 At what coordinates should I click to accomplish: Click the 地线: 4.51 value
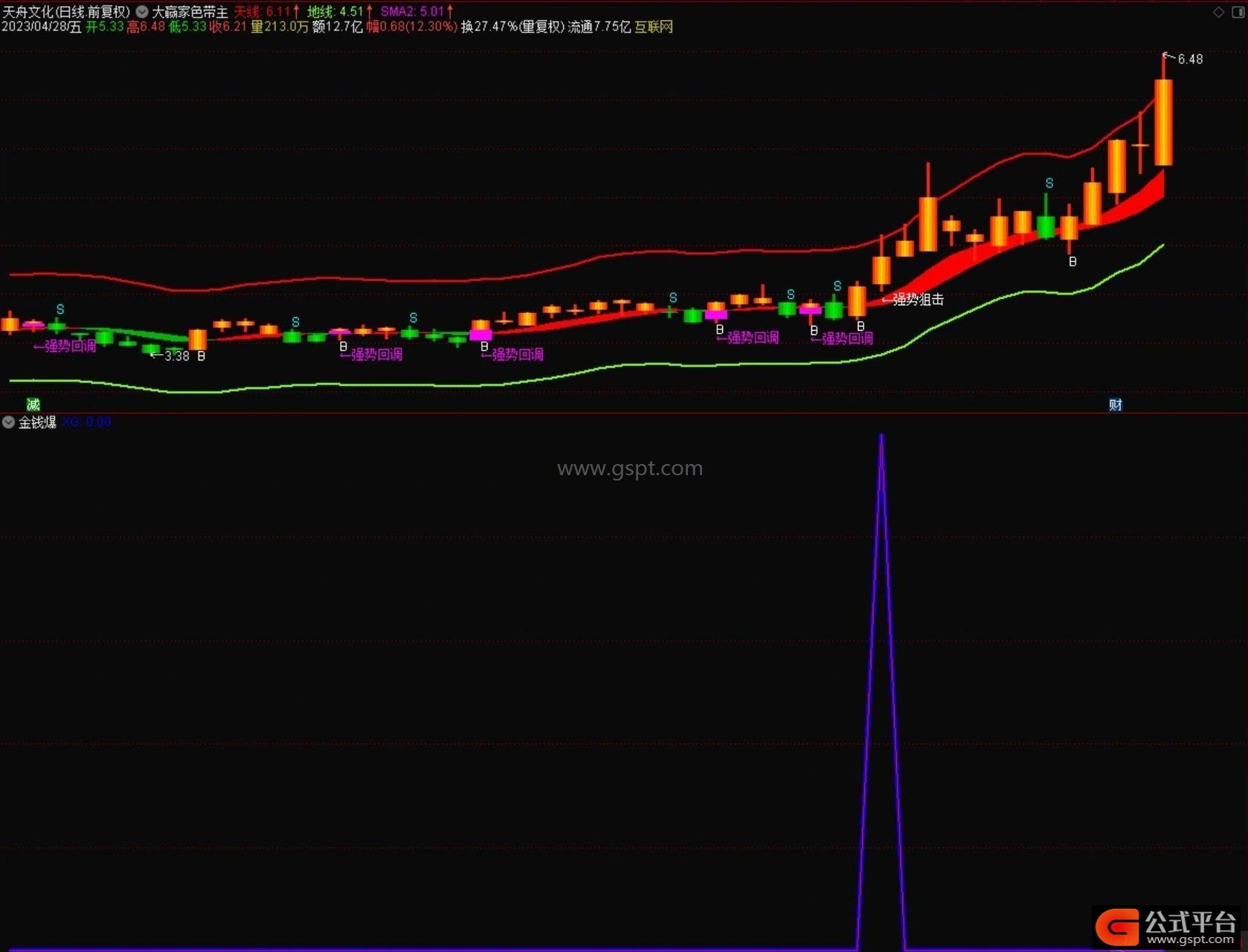[340, 12]
